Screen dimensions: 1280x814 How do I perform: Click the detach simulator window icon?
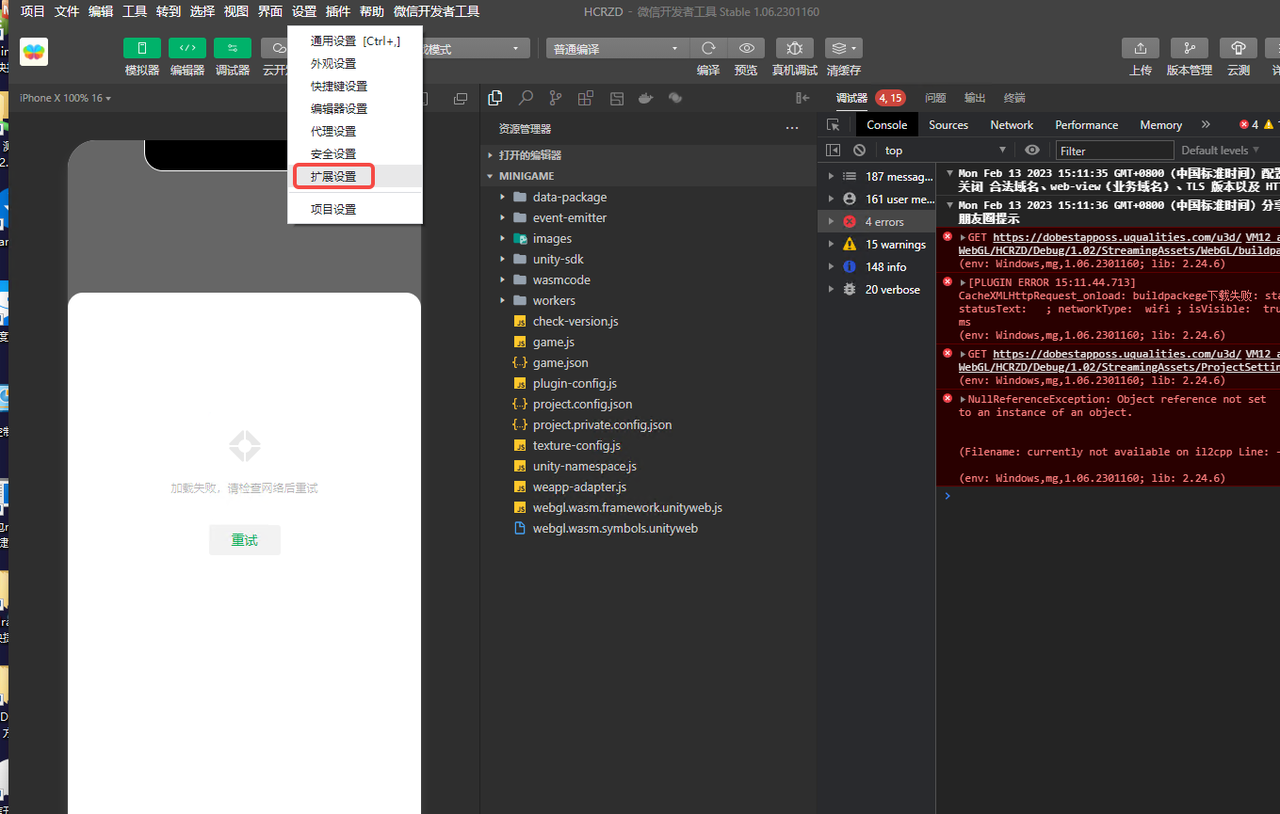pos(460,98)
